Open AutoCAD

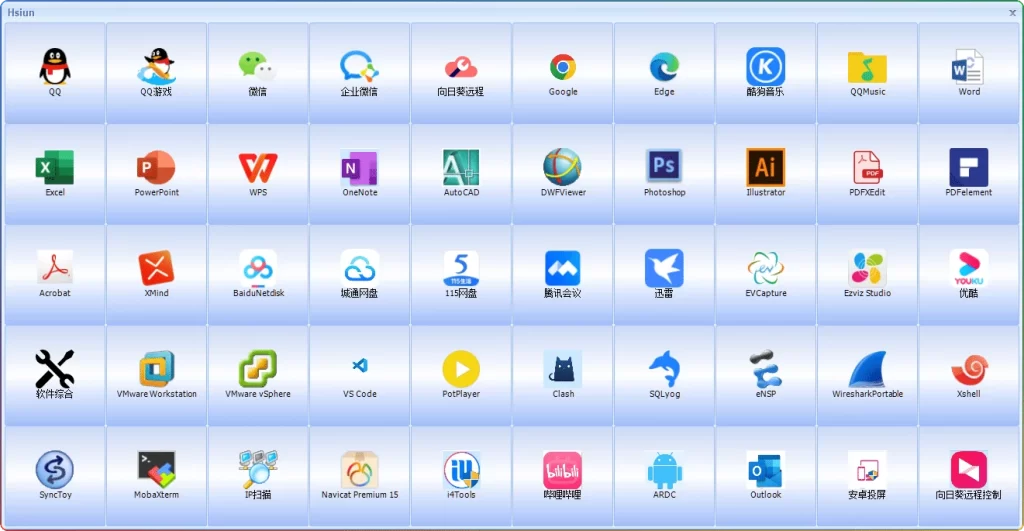461,174
